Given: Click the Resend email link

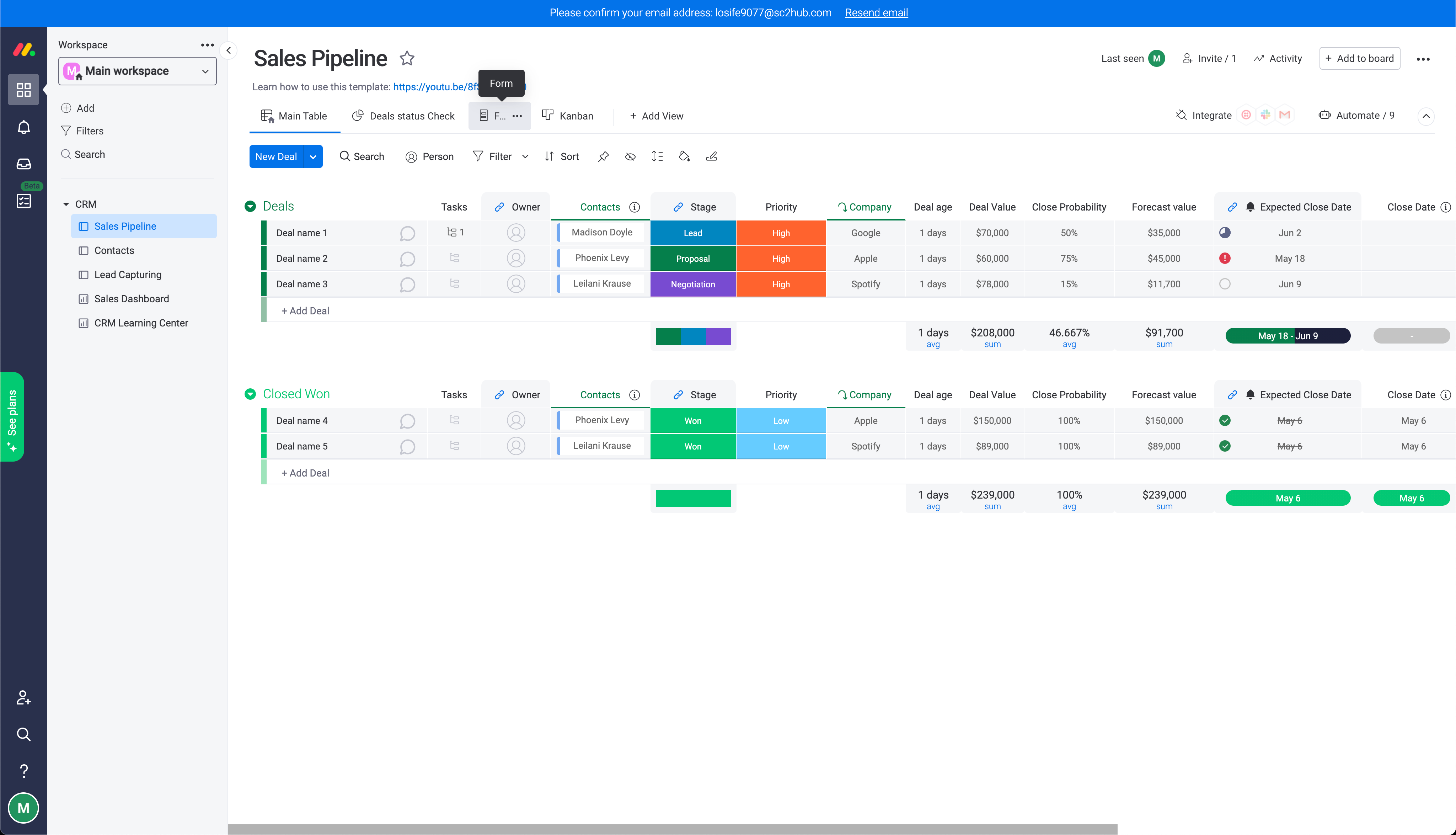Looking at the screenshot, I should [x=876, y=12].
